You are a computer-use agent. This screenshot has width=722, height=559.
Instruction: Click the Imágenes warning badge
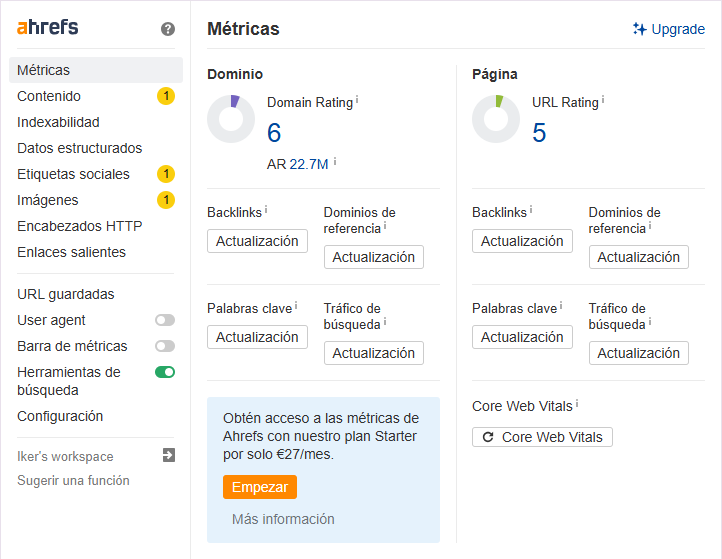(166, 200)
